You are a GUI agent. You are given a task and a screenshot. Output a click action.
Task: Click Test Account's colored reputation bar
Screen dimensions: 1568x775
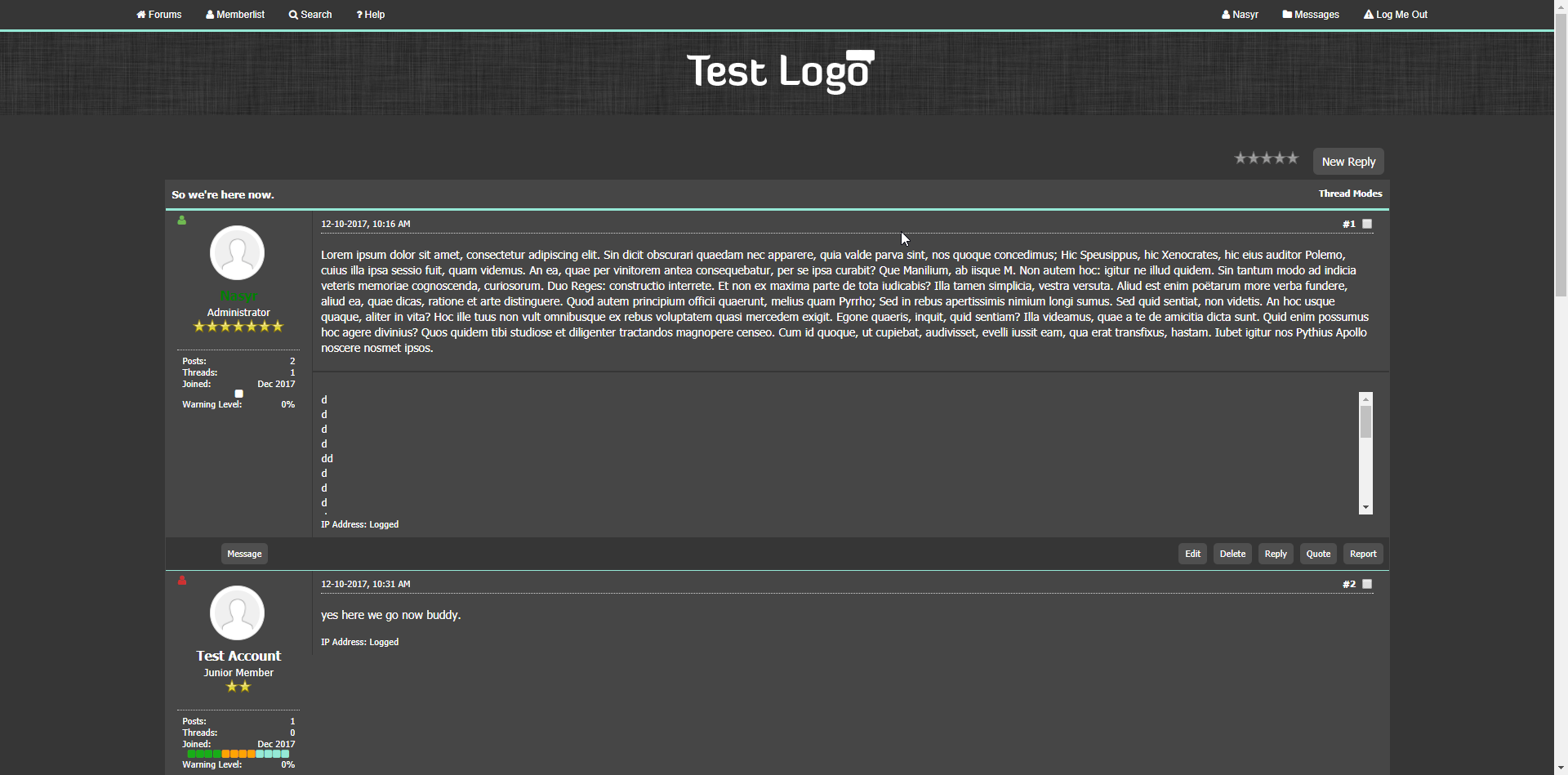pos(238,754)
